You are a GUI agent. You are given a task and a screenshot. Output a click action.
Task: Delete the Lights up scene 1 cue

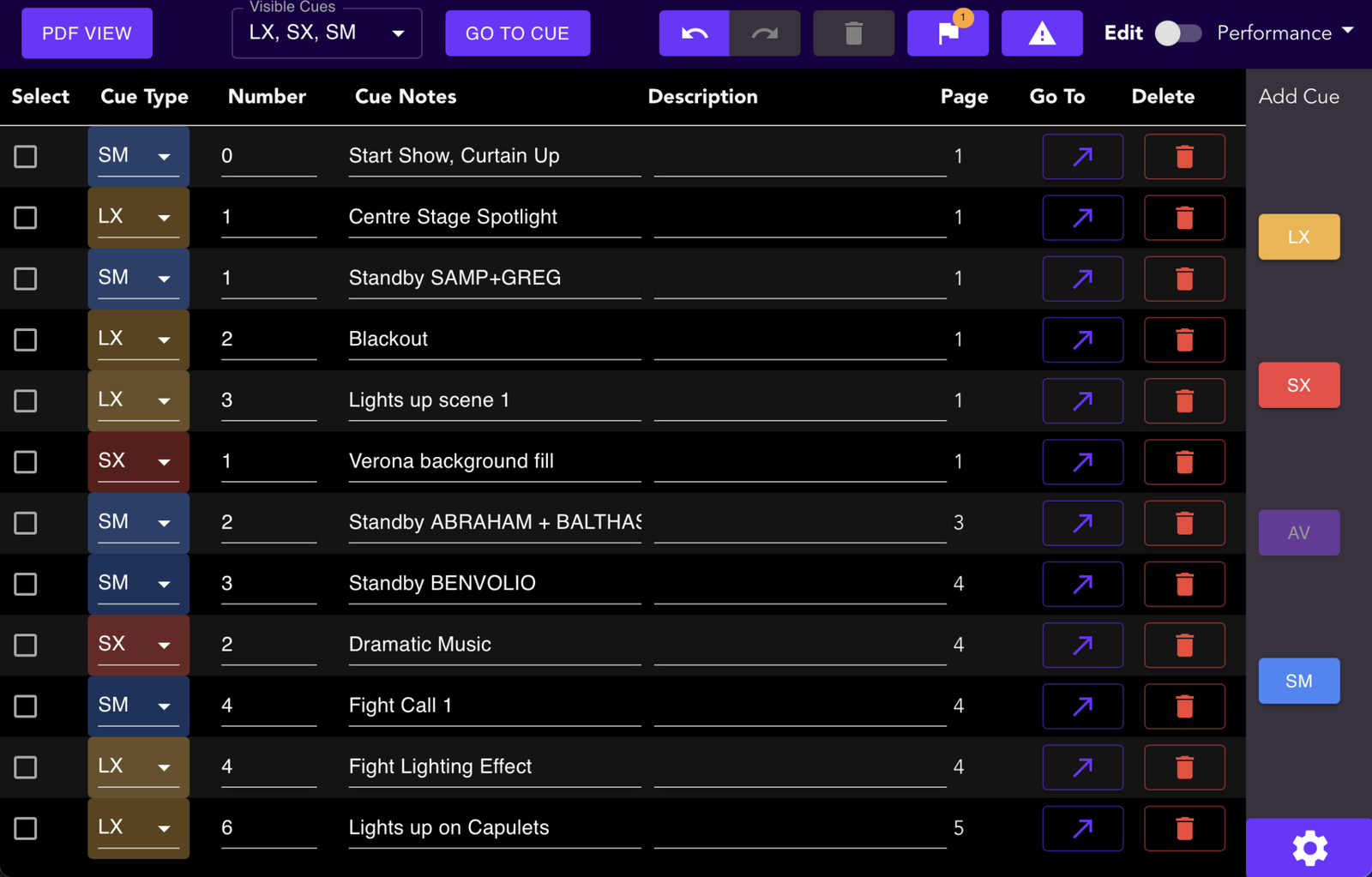pos(1184,400)
